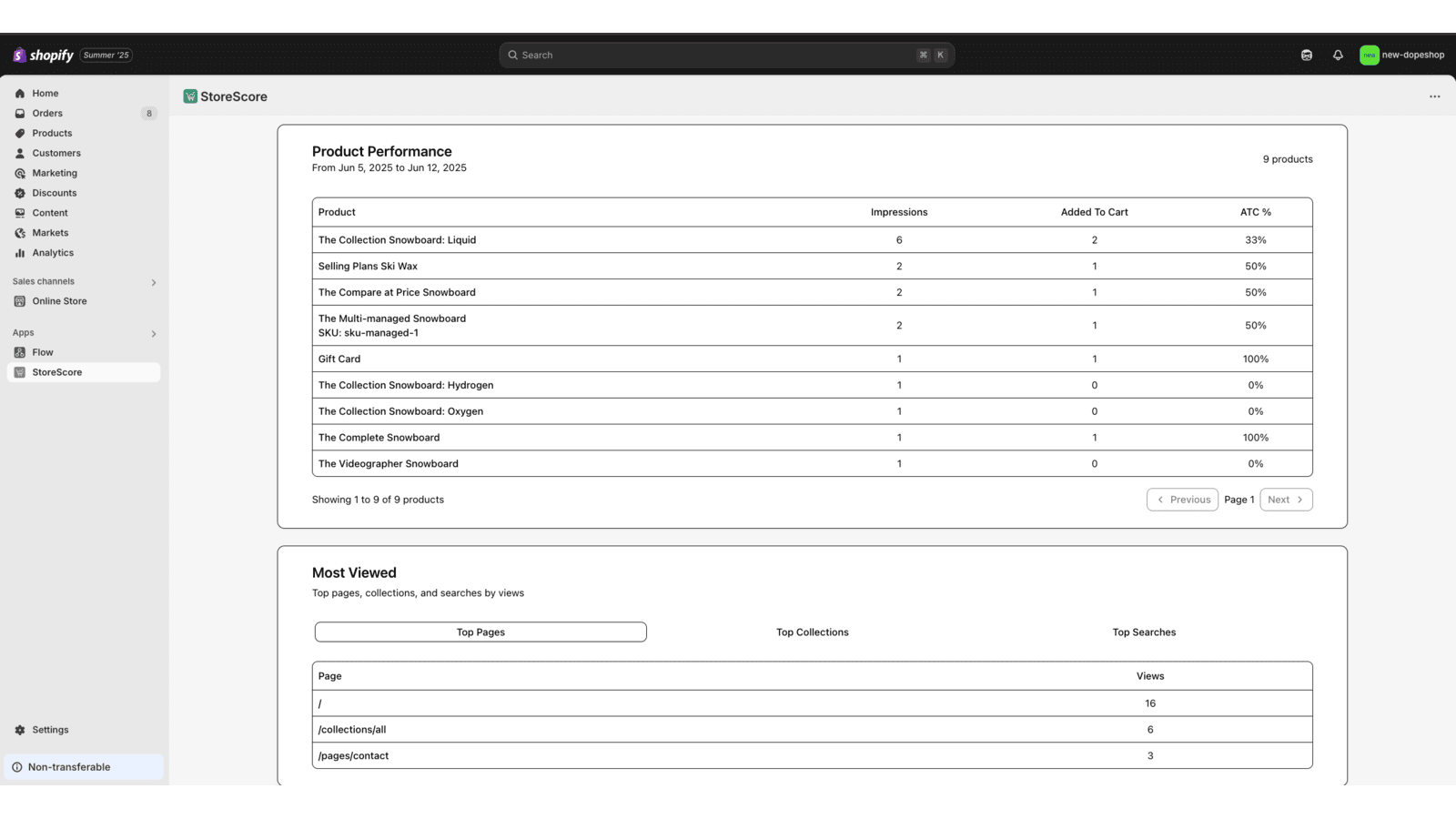The image size is (1456, 819).
Task: Click the StoreScore header logo icon
Action: [x=190, y=96]
